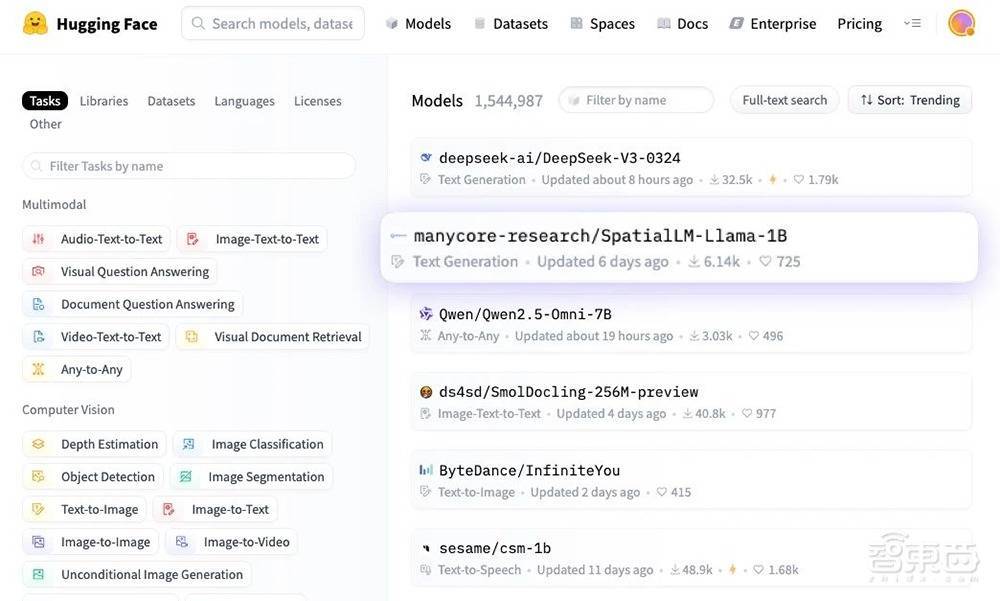Filter by Visual Question Answering task
The height and width of the screenshot is (601, 1000).
120,271
